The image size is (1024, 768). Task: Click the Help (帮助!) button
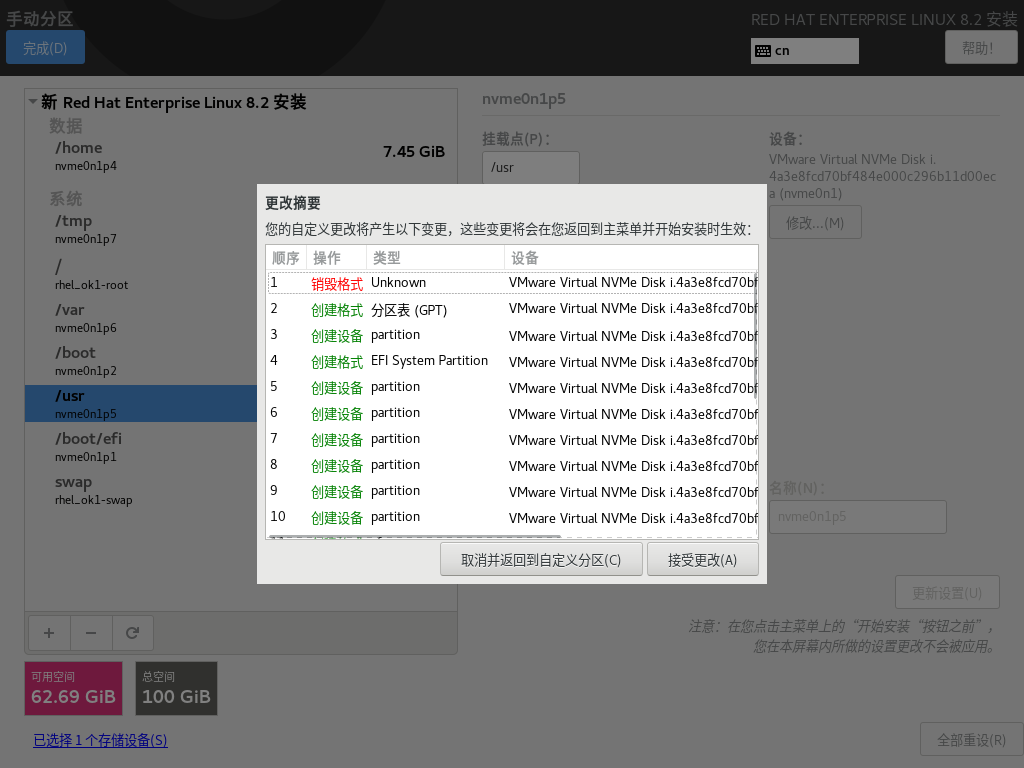[x=981, y=48]
